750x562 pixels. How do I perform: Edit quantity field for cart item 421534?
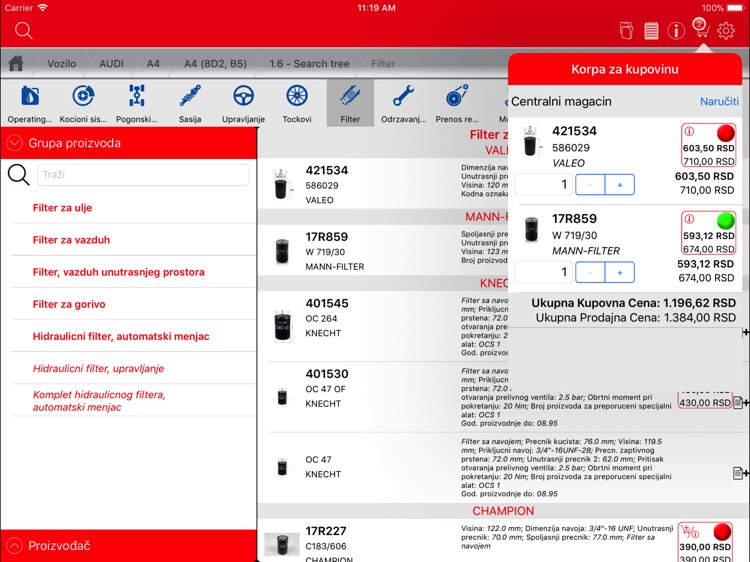(x=543, y=185)
